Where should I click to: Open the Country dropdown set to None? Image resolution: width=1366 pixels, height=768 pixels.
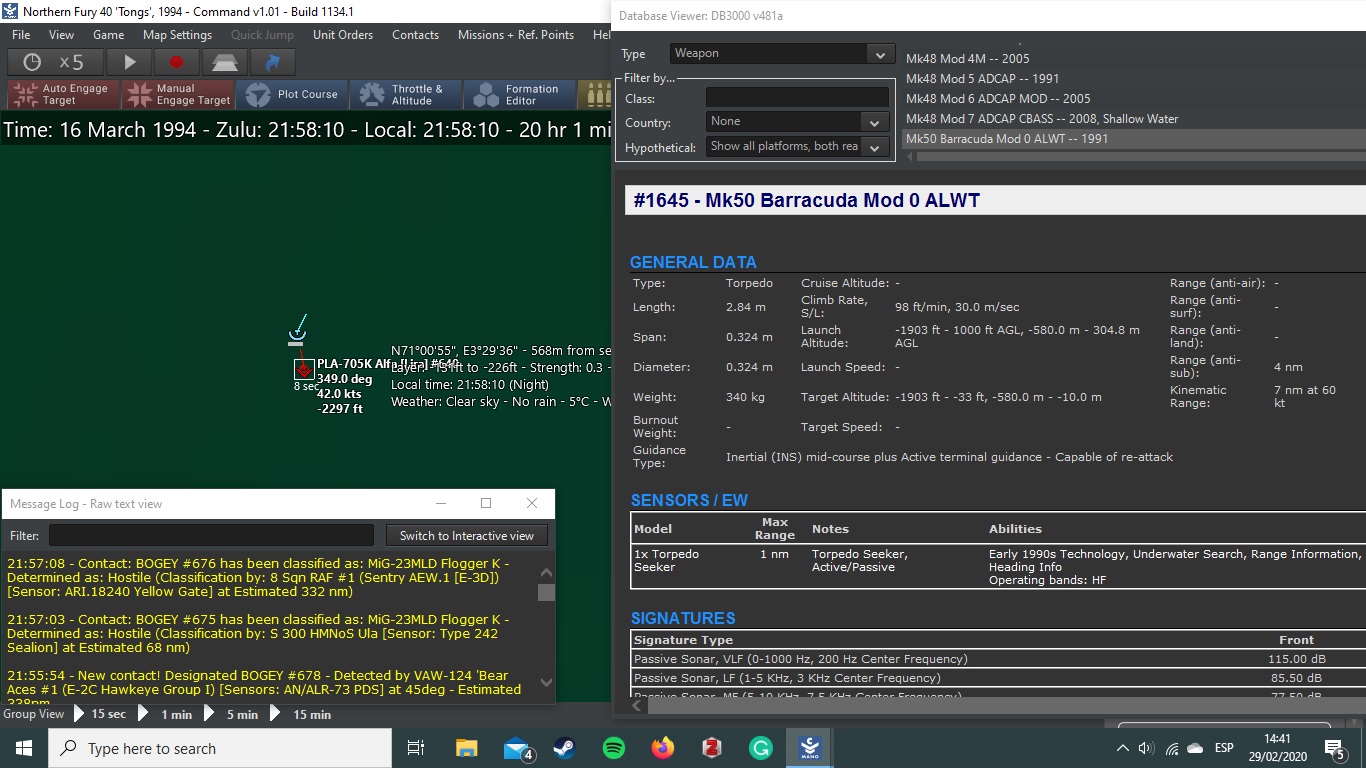point(874,122)
